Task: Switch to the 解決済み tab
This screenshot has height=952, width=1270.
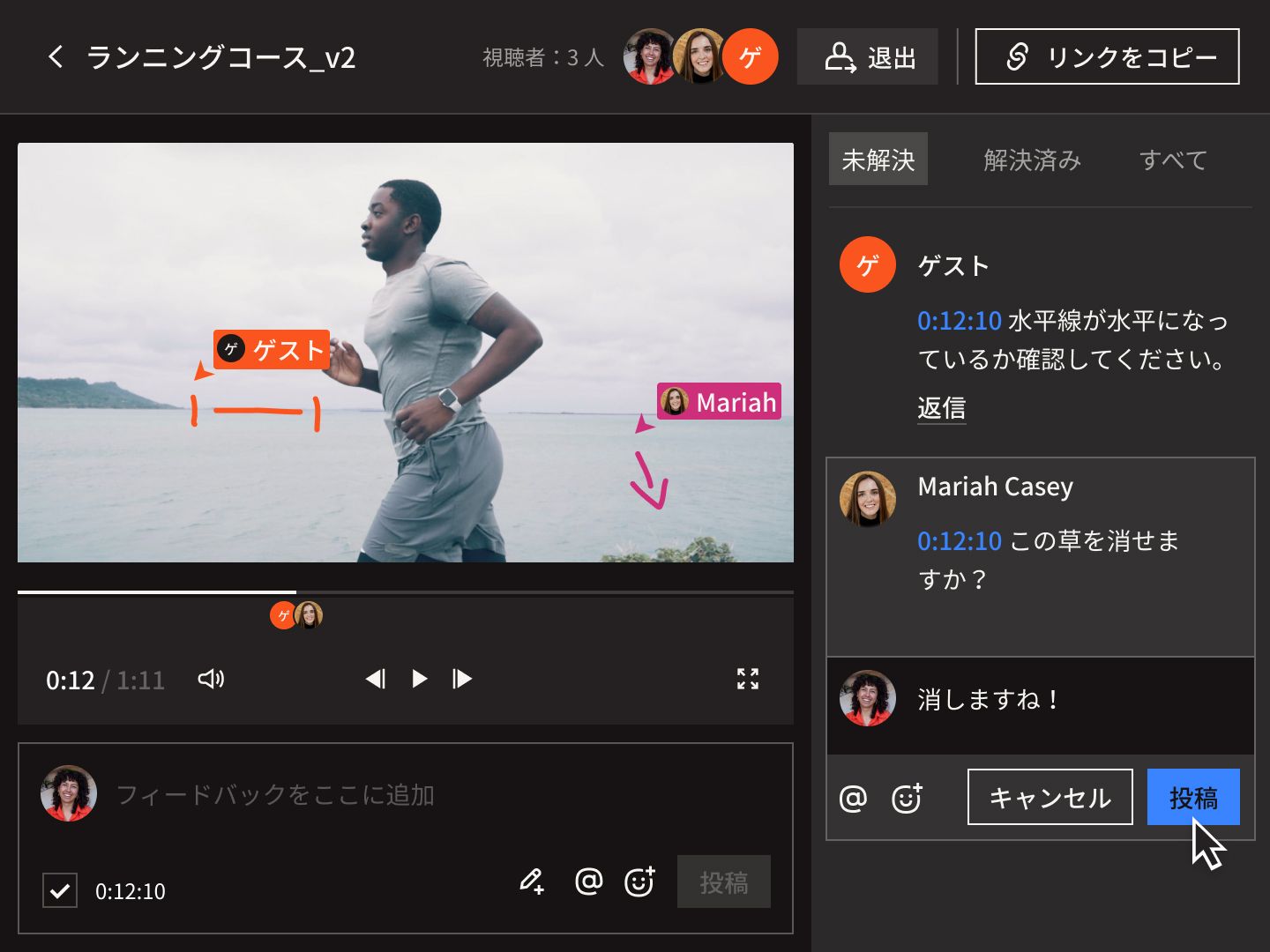Action: [1033, 160]
